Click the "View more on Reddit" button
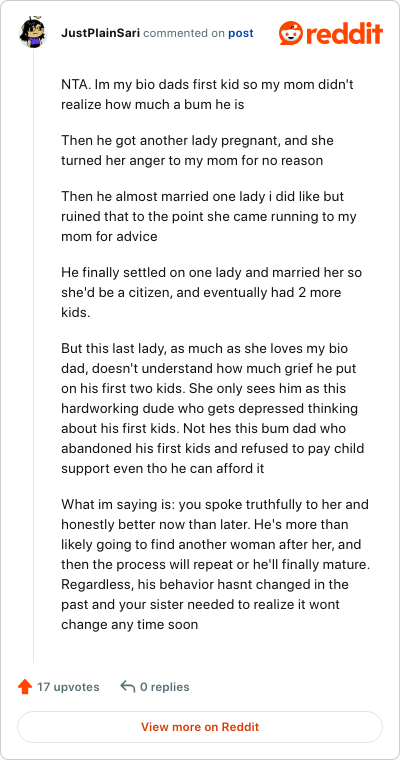The width and height of the screenshot is (400, 760). pyautogui.click(x=200, y=727)
